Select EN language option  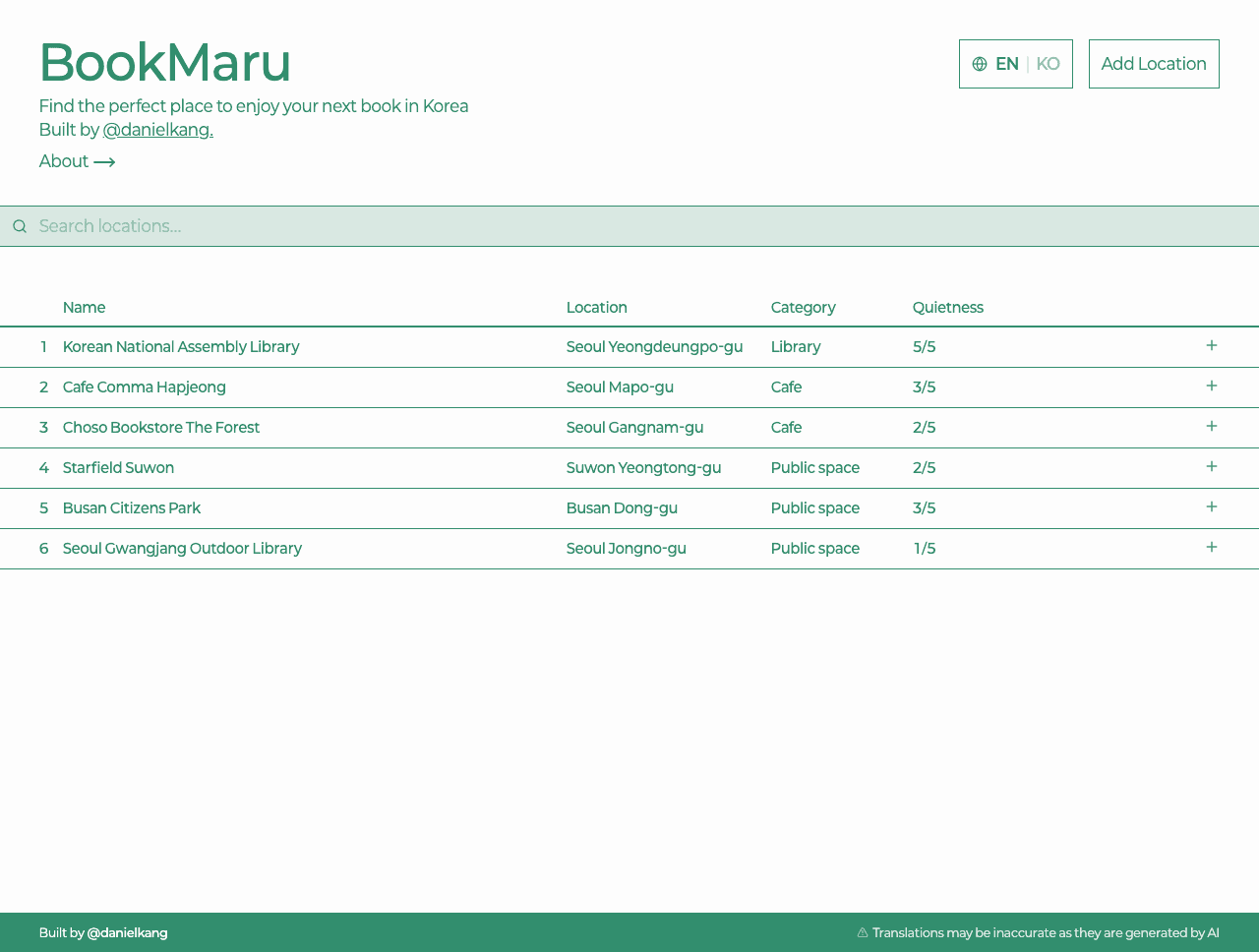point(1006,64)
